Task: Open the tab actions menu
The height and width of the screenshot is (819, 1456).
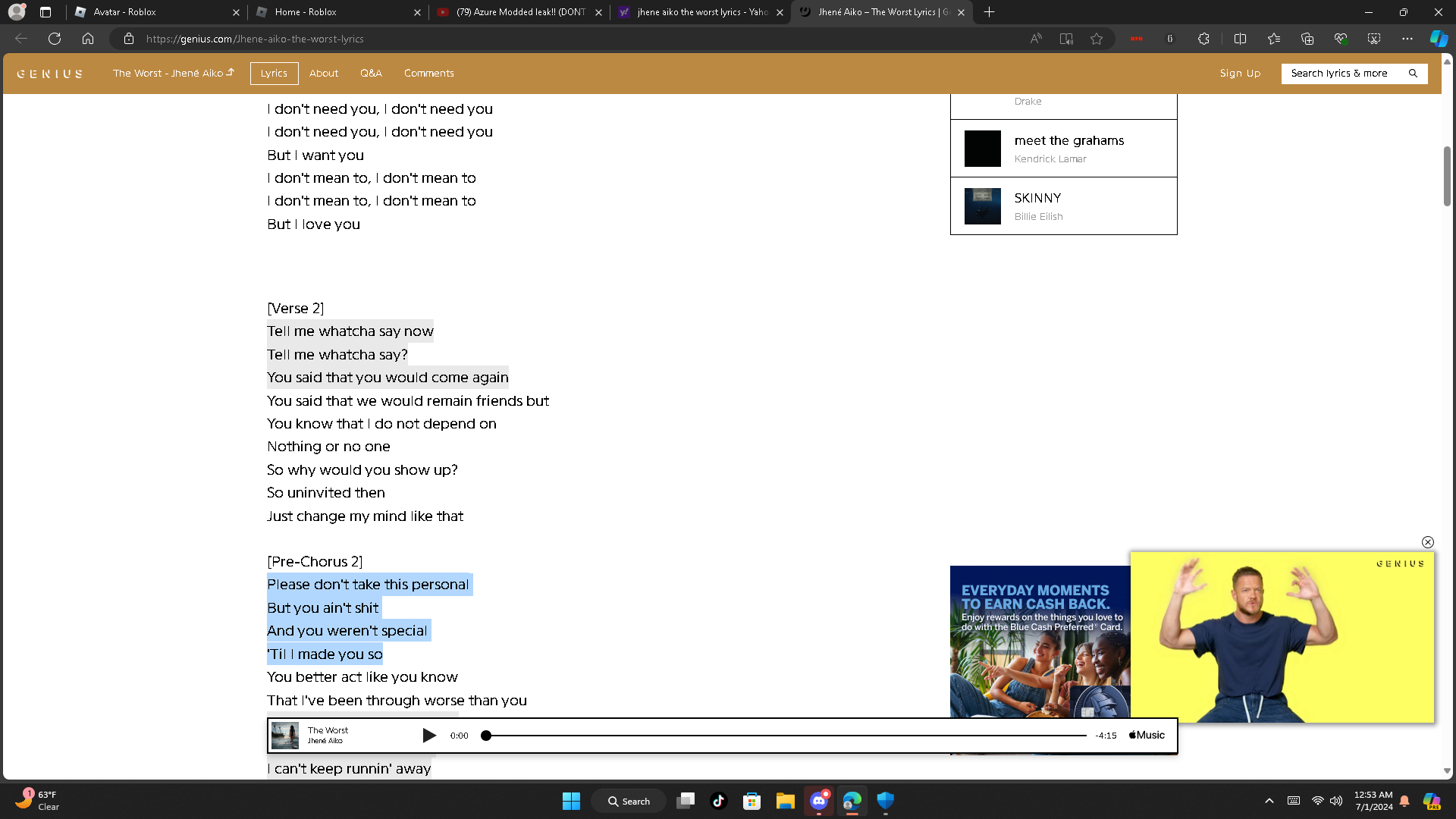Action: pyautogui.click(x=45, y=12)
